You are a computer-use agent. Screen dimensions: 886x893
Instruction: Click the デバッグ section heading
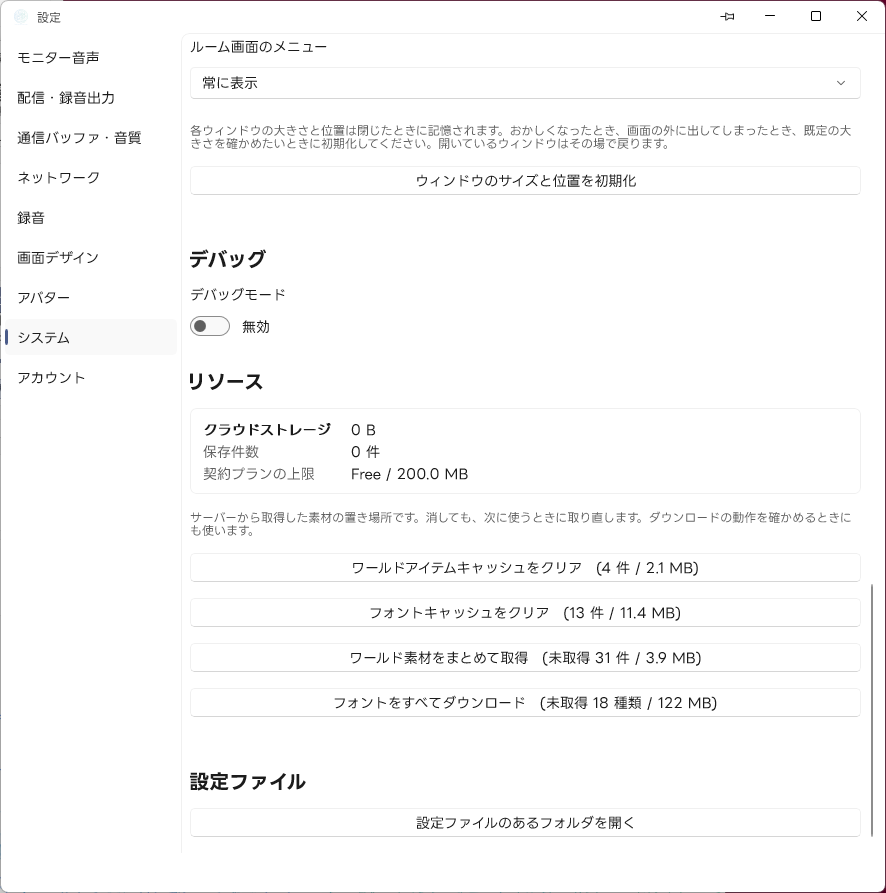tap(228, 259)
